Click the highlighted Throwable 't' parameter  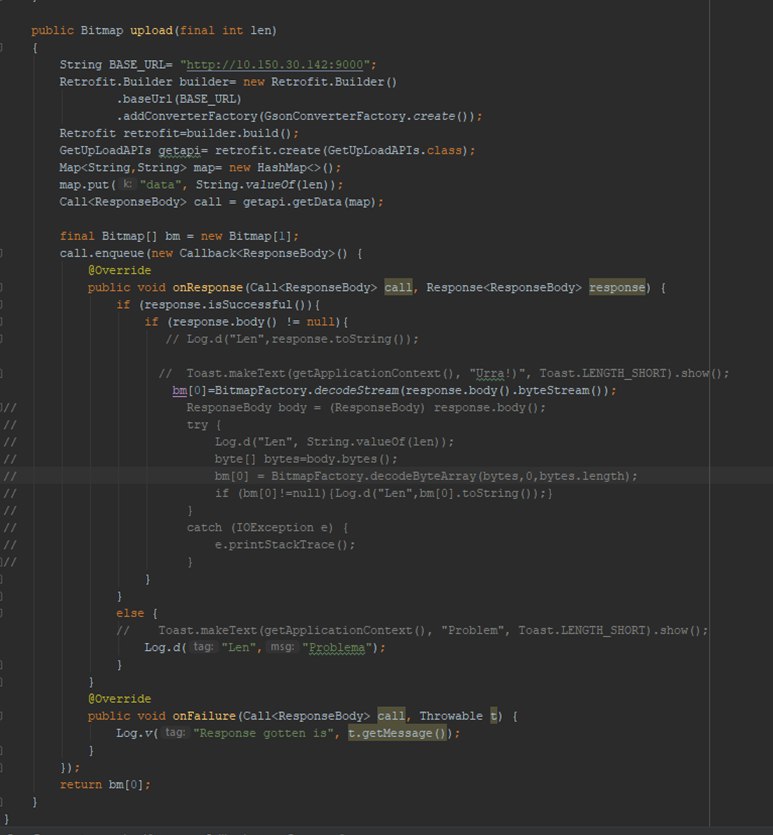coord(494,716)
